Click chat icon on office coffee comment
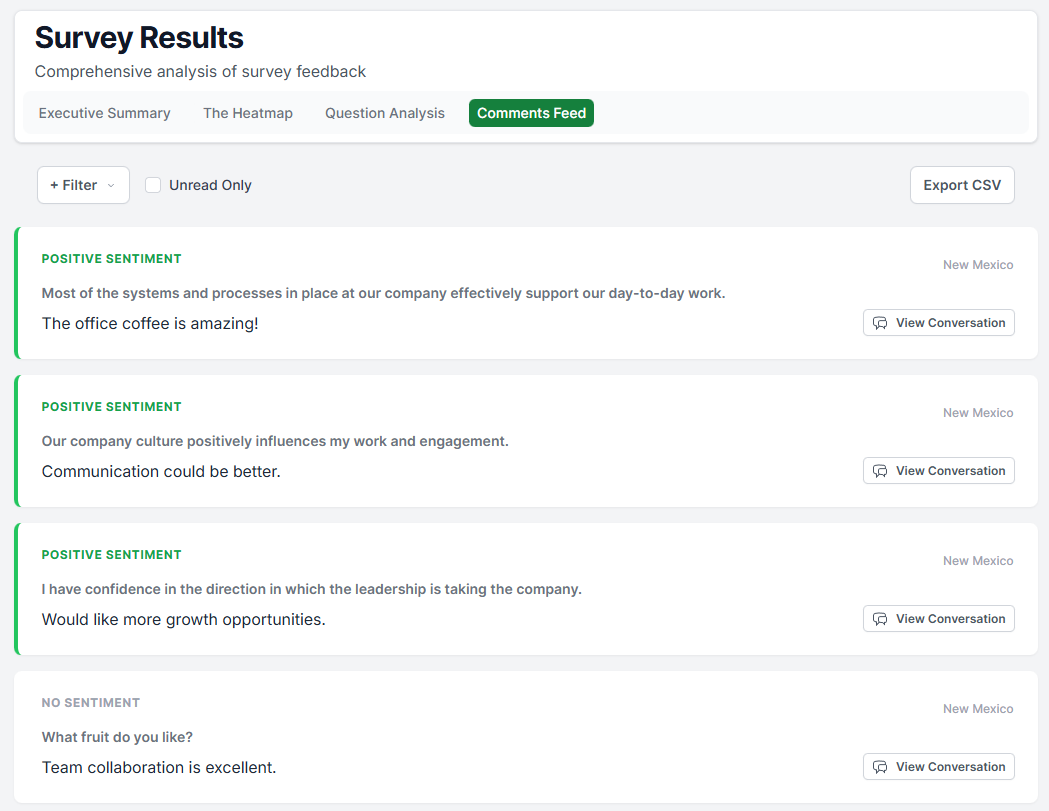The height and width of the screenshot is (811, 1049). 880,323
